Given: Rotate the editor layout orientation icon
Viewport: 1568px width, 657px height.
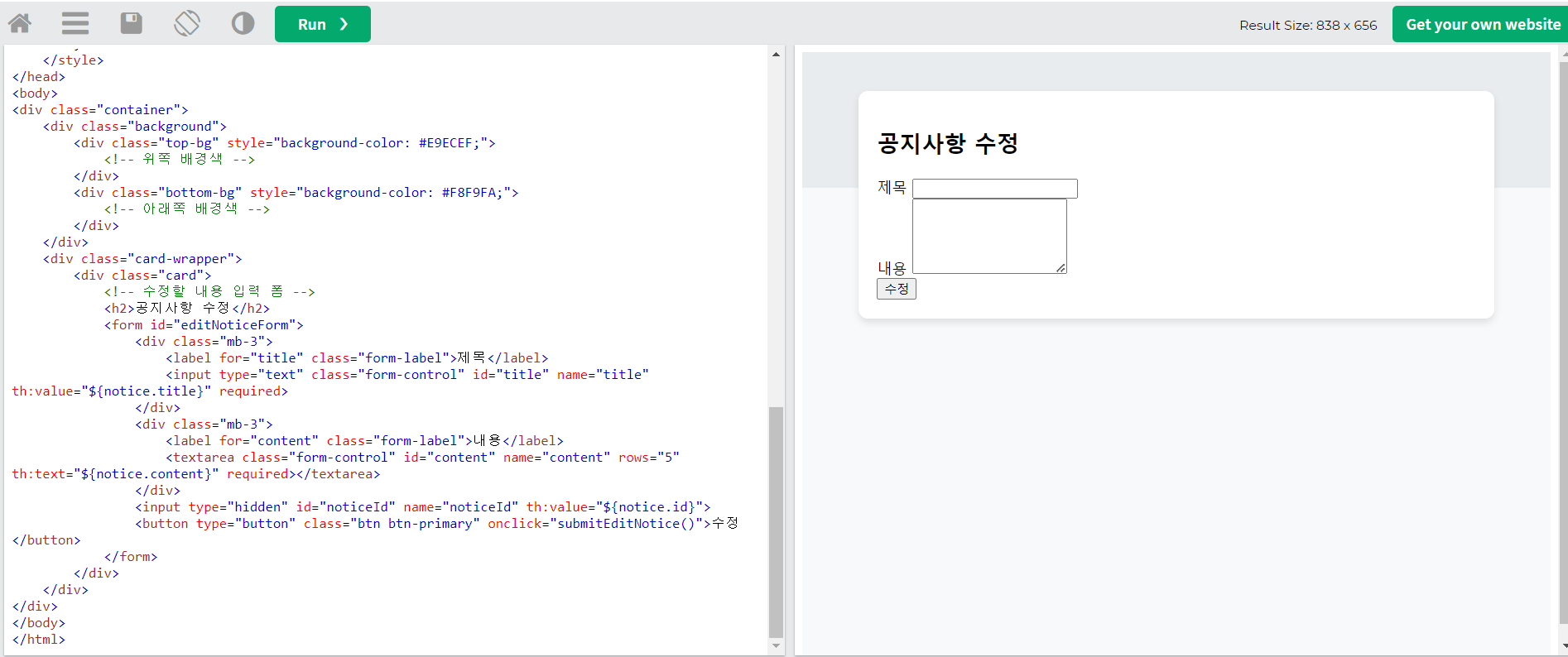Looking at the screenshot, I should 187,23.
